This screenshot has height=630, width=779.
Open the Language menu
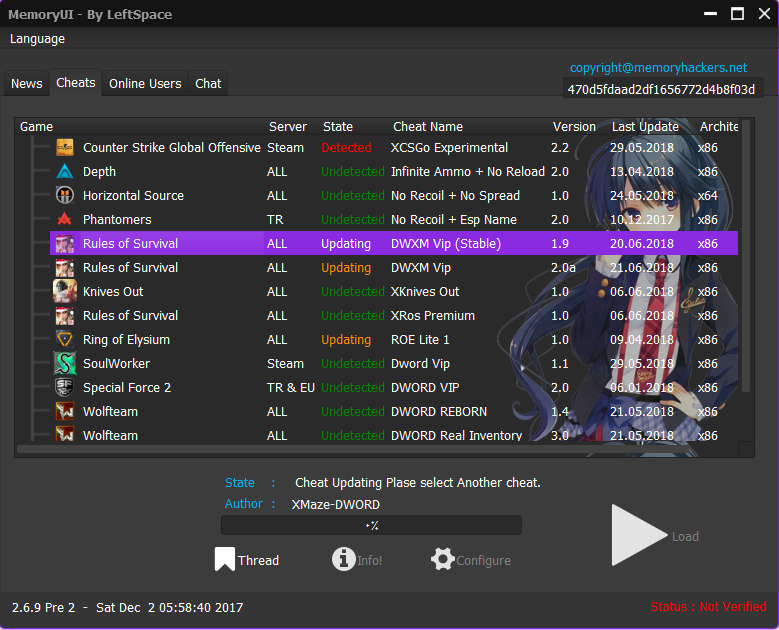coord(37,39)
